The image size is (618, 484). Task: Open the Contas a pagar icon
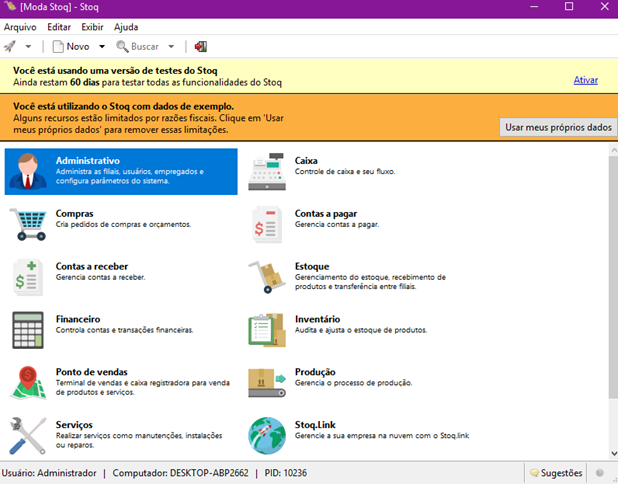pyautogui.click(x=267, y=224)
